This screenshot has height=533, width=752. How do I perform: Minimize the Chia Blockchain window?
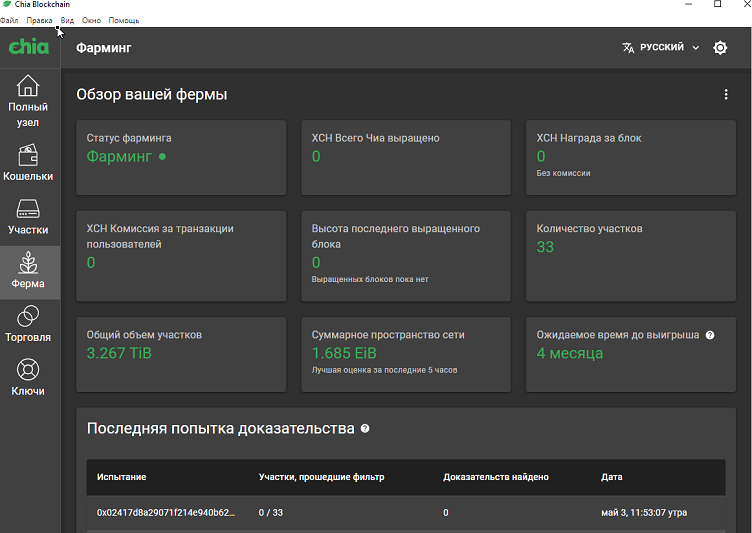tap(689, 4)
